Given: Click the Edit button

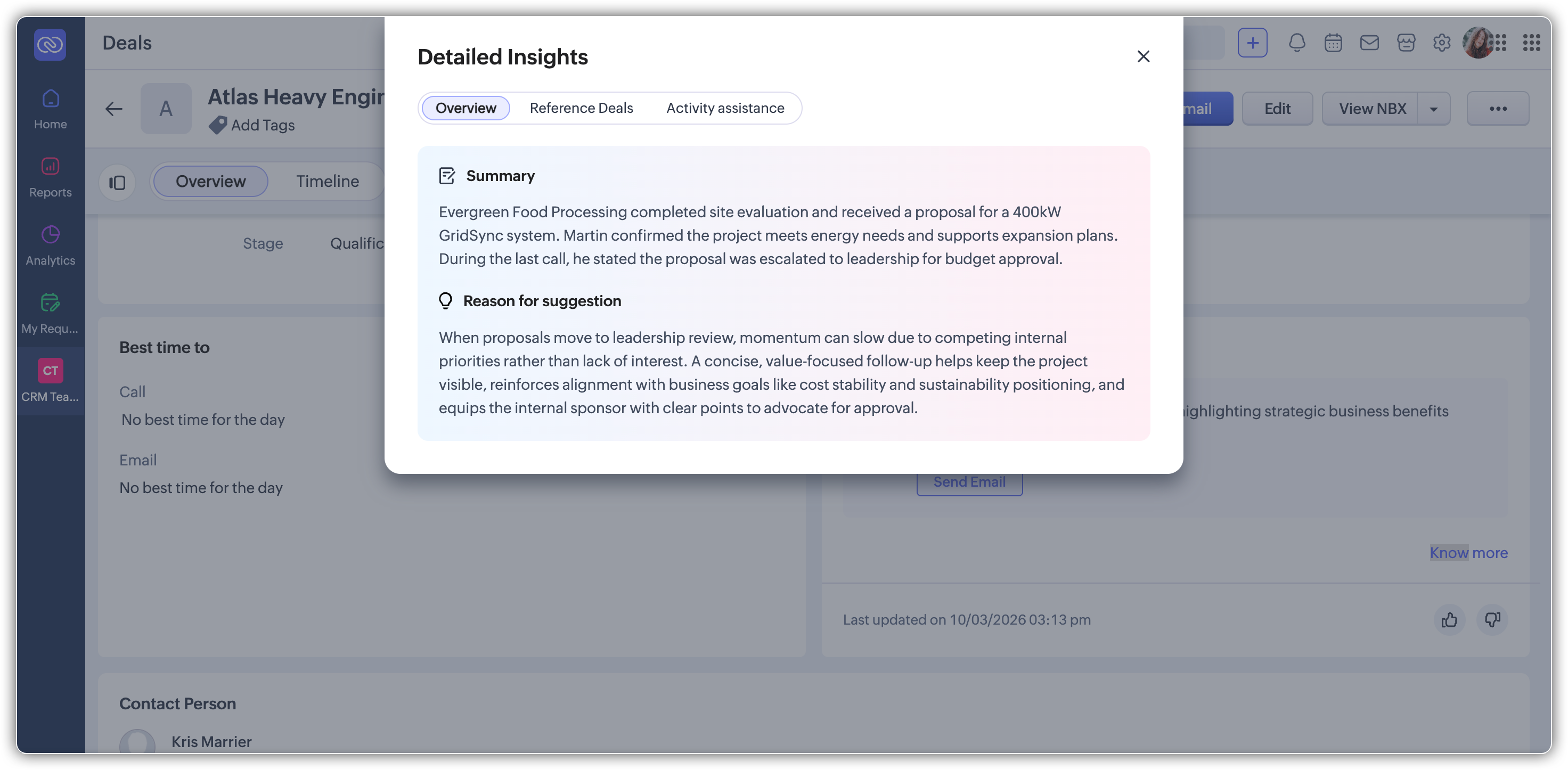Looking at the screenshot, I should [1277, 109].
